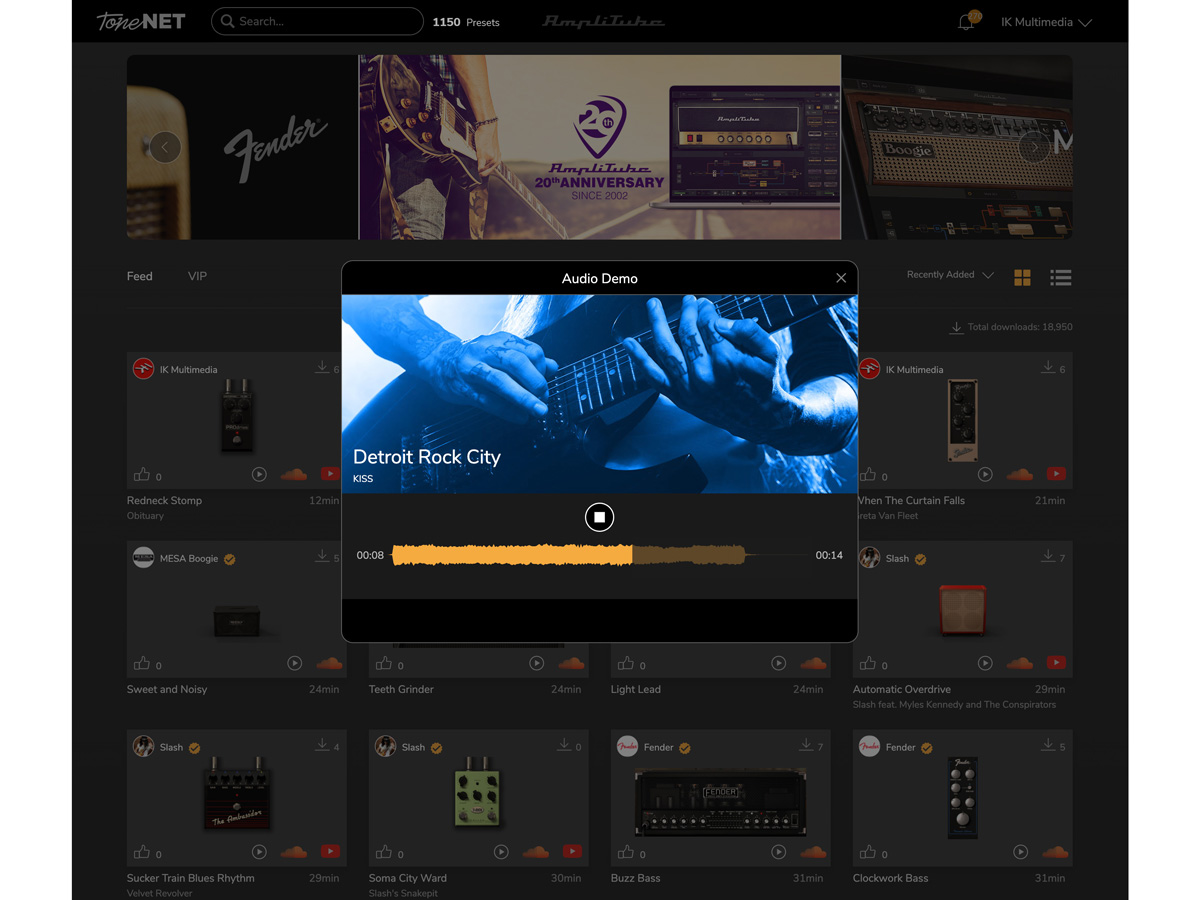Play the Automatic Overdrive demo
This screenshot has width=1200, height=900.
(985, 663)
